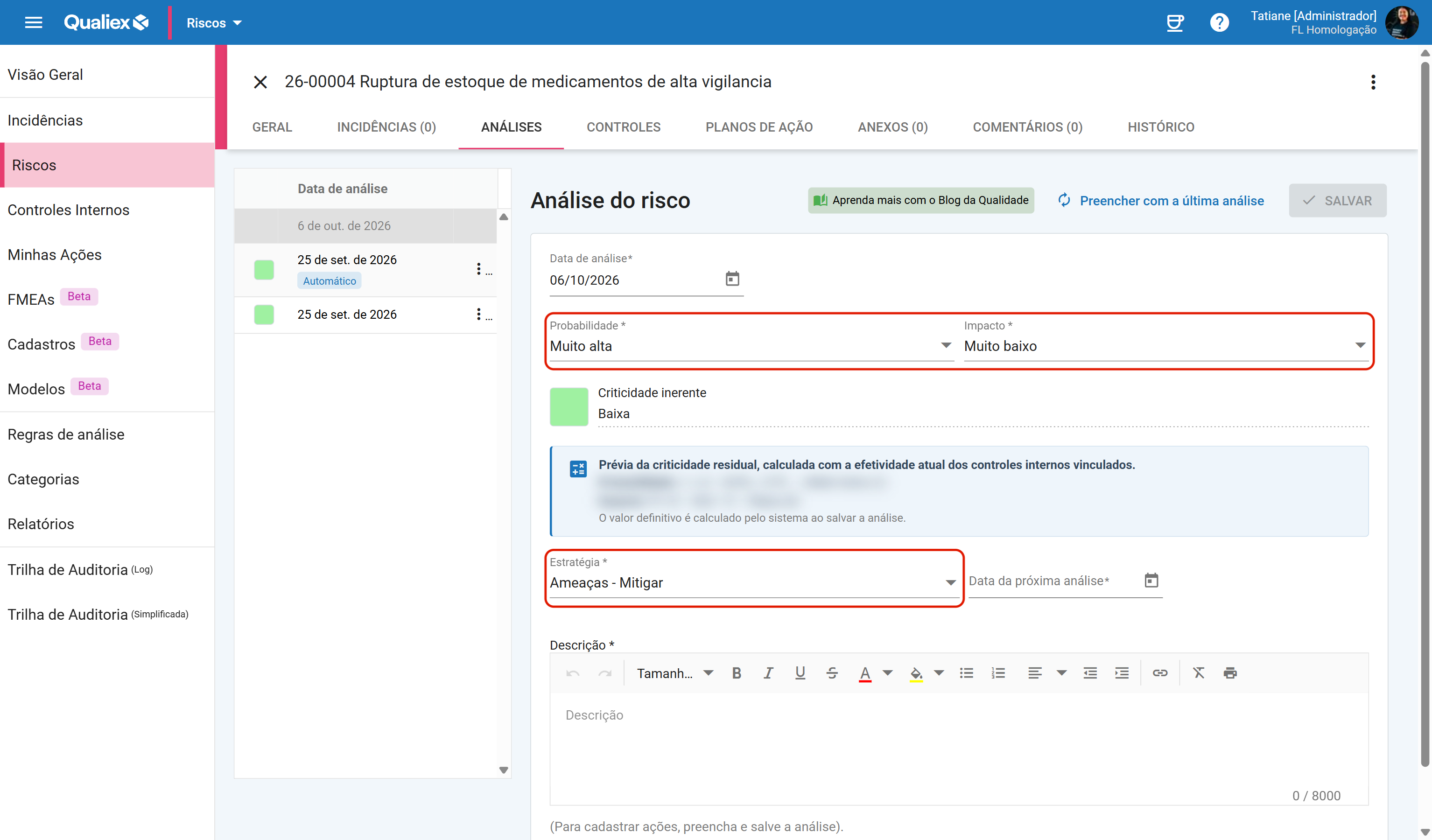Toggle bold formatting in editor
The width and height of the screenshot is (1432, 840).
click(737, 673)
